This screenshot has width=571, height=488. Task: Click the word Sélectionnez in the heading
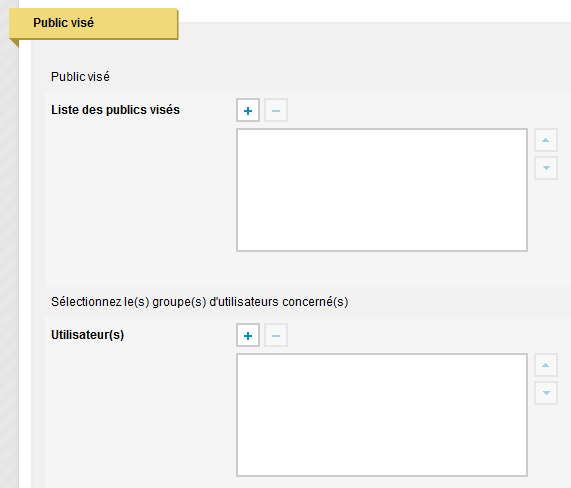(x=86, y=302)
